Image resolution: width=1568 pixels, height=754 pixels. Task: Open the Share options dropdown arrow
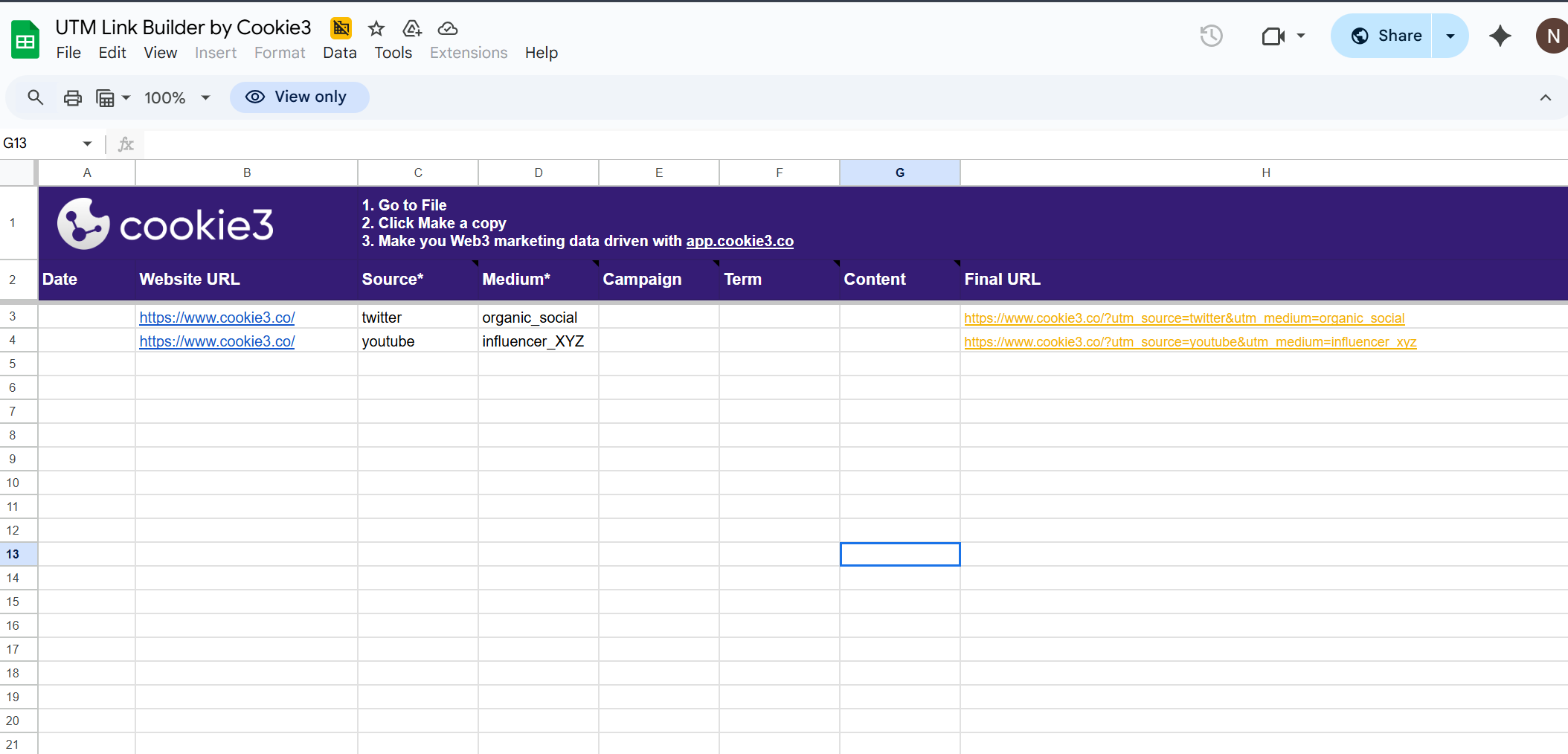click(1450, 36)
